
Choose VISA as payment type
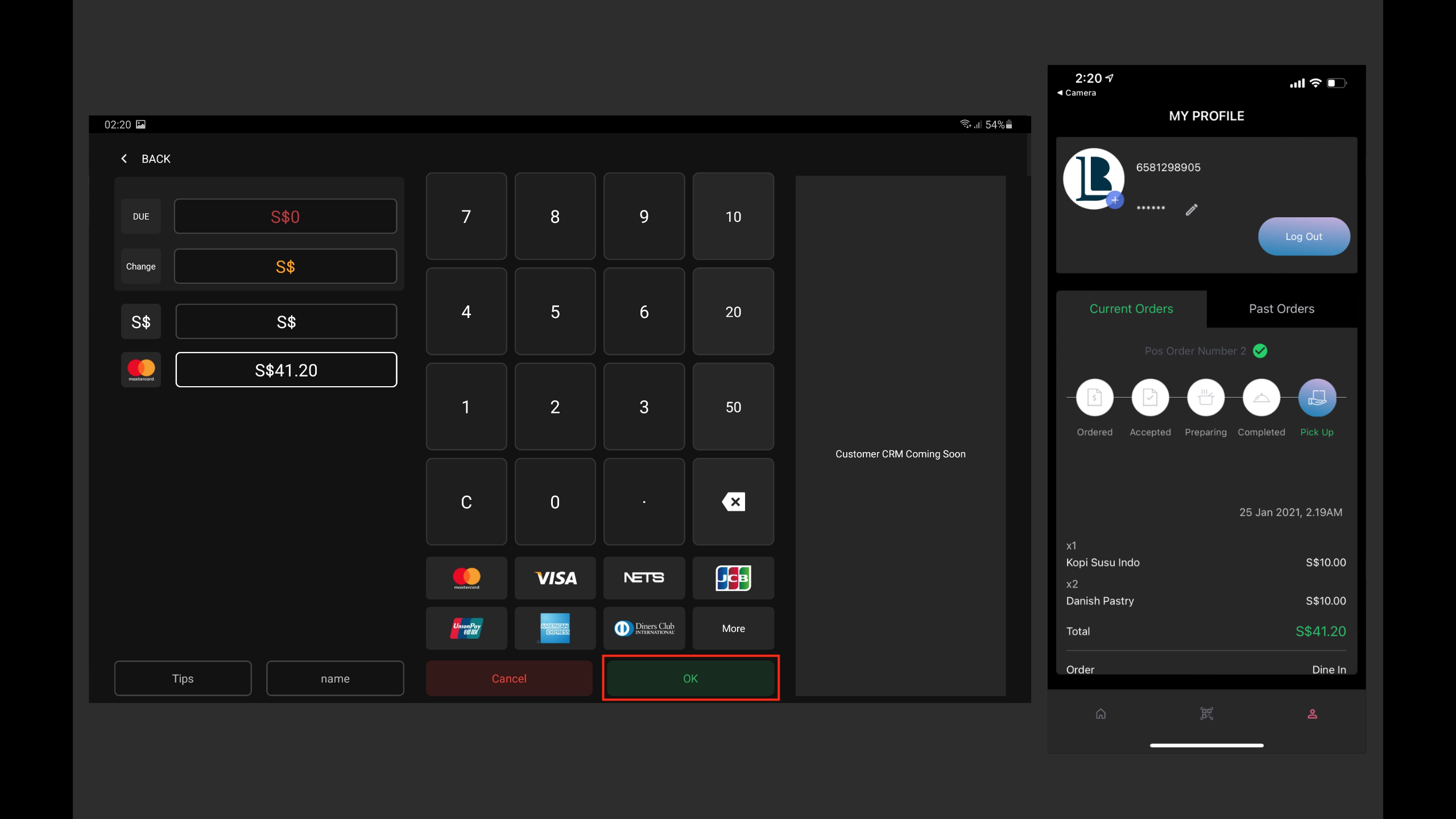pos(555,578)
